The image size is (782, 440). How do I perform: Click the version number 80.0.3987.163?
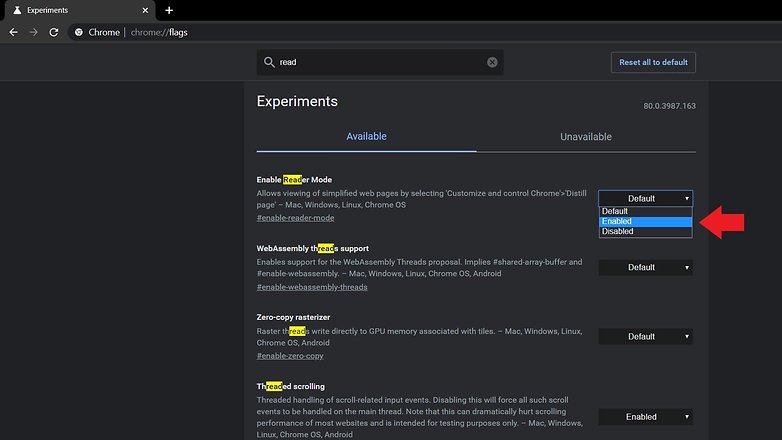tap(669, 106)
